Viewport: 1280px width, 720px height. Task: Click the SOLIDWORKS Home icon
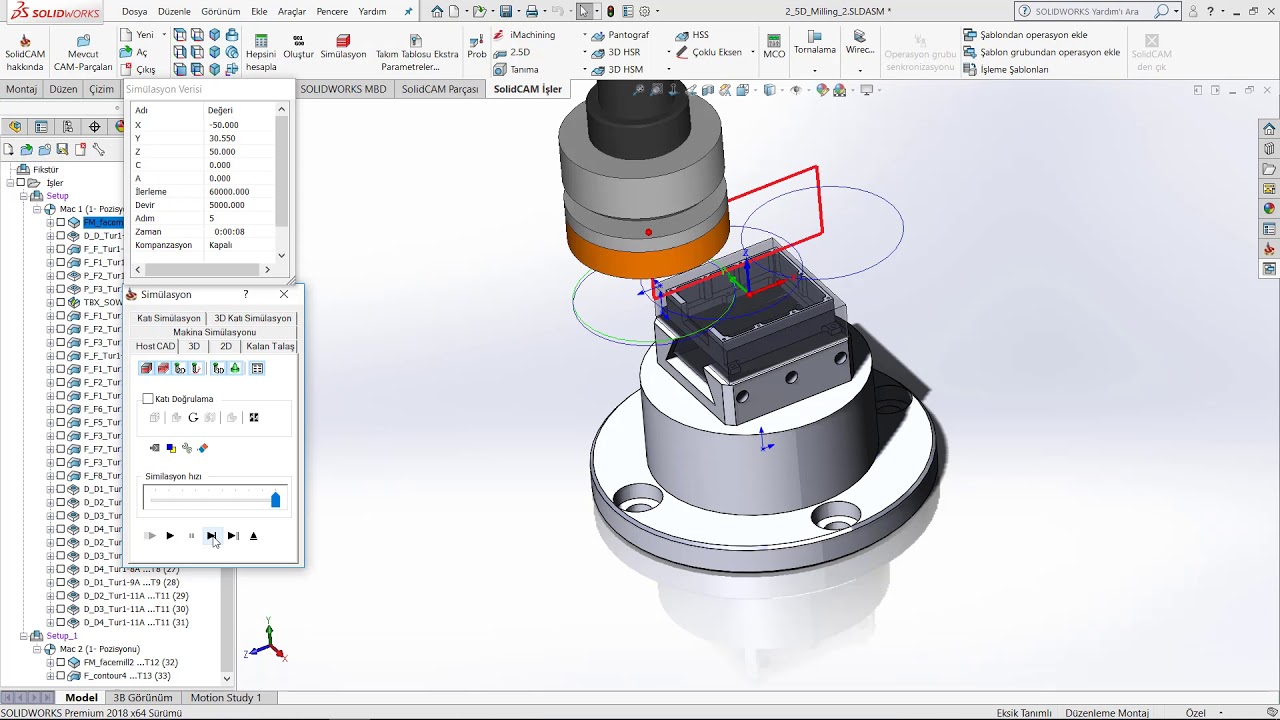(x=437, y=12)
